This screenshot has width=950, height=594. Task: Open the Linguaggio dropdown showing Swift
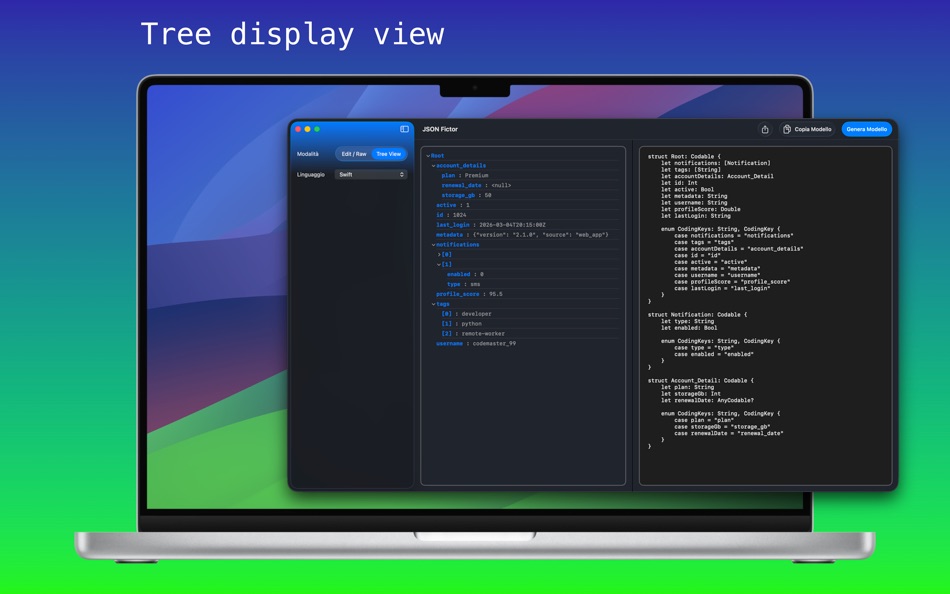(x=370, y=172)
